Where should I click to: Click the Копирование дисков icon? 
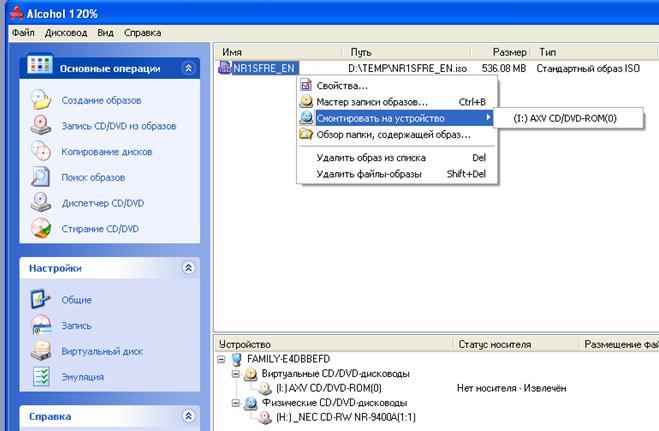pyautogui.click(x=40, y=151)
